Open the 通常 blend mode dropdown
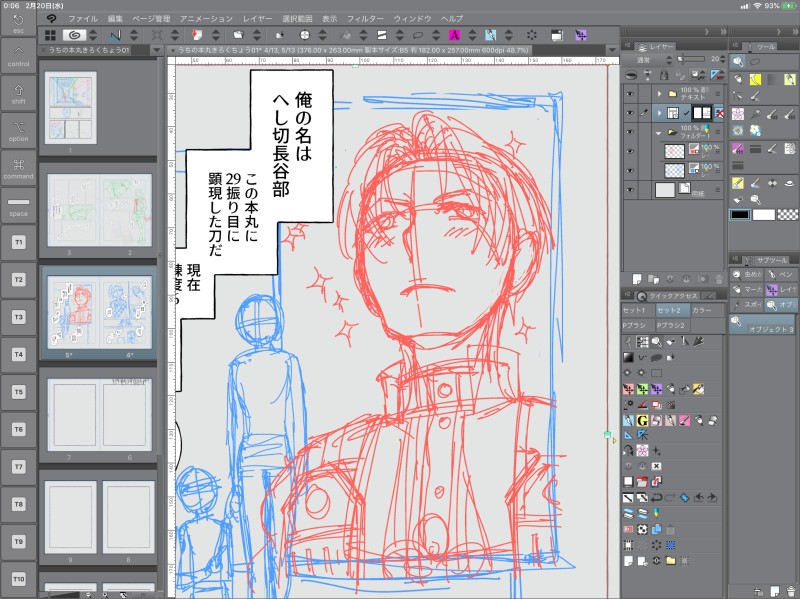The image size is (800, 599). click(648, 60)
